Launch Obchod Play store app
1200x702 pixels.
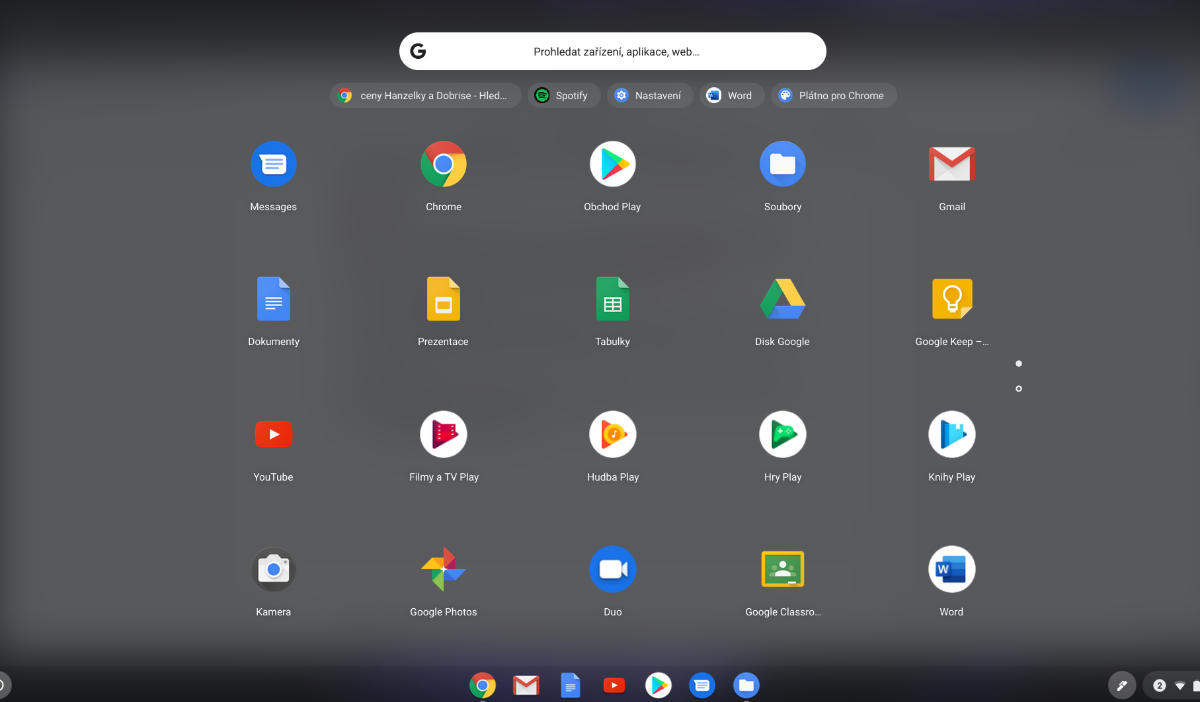pyautogui.click(x=612, y=165)
